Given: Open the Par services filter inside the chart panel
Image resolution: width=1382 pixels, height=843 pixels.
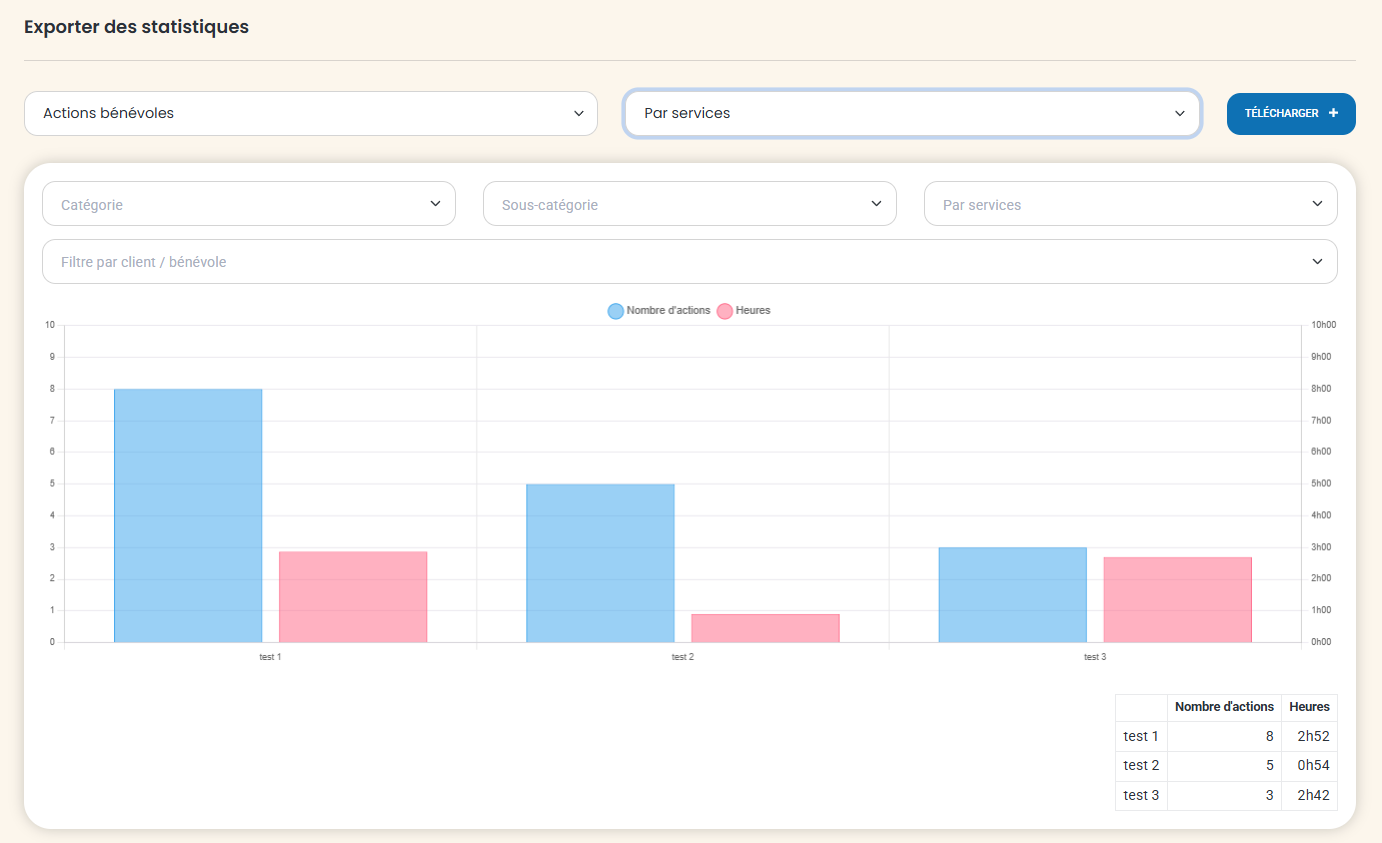Looking at the screenshot, I should [x=1130, y=204].
